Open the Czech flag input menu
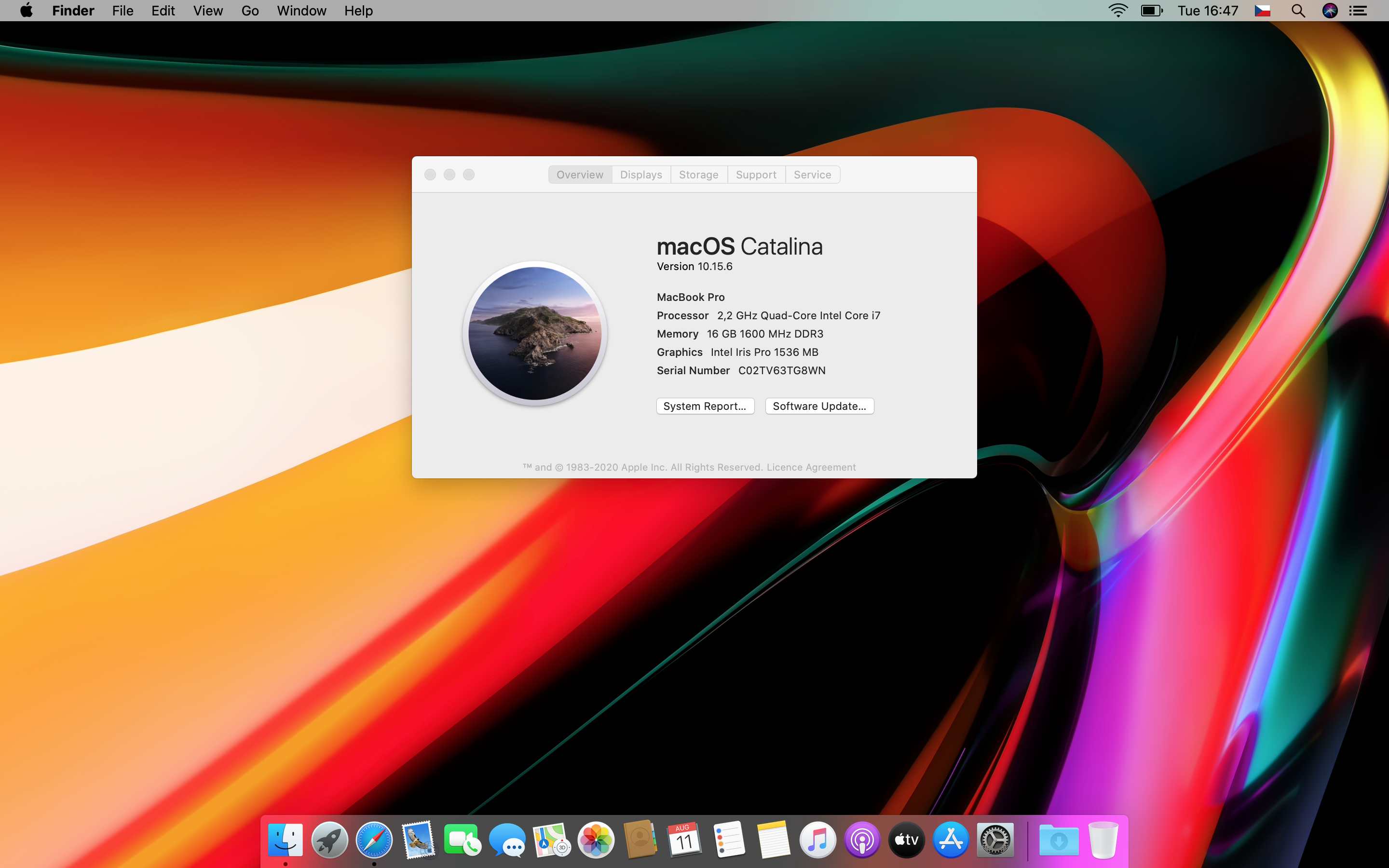The image size is (1389, 868). (1263, 11)
